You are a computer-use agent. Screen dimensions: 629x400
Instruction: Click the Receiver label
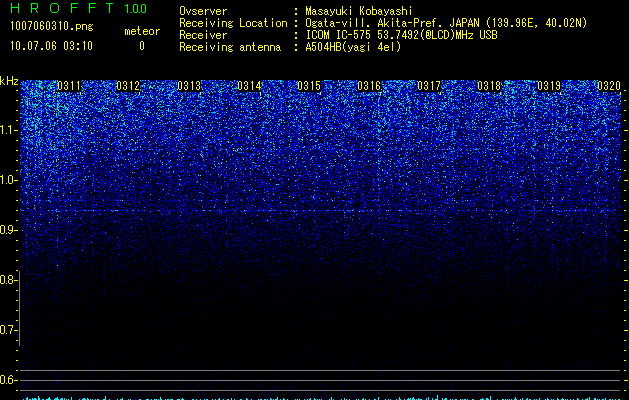pyautogui.click(x=203, y=35)
